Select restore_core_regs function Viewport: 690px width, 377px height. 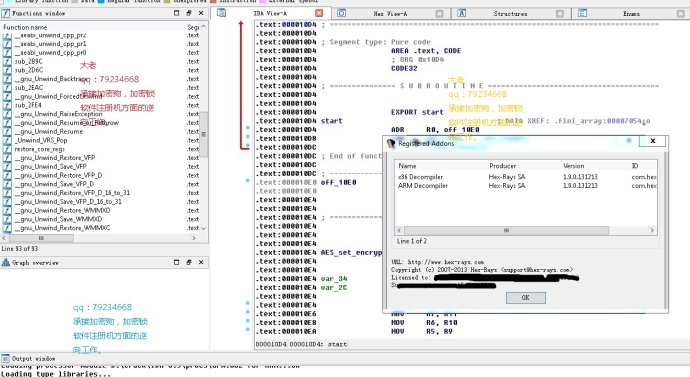(x=39, y=149)
